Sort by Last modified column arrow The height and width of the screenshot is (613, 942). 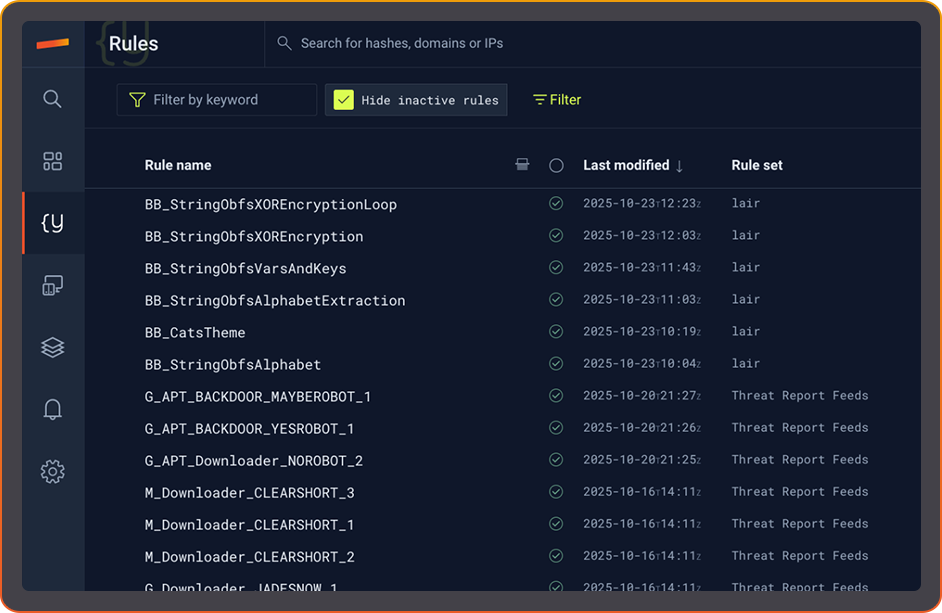pyautogui.click(x=680, y=166)
